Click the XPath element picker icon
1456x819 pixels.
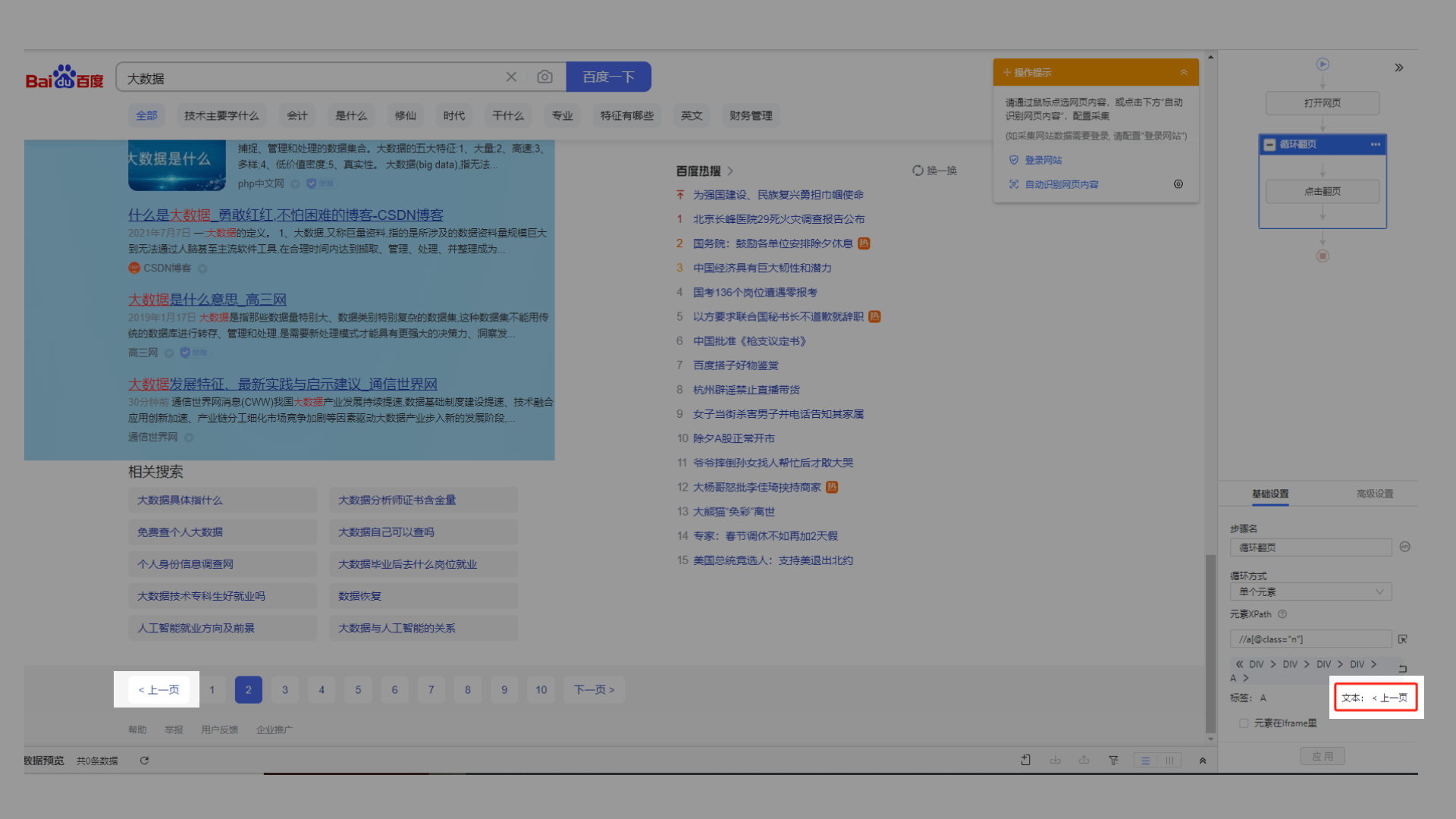1403,639
